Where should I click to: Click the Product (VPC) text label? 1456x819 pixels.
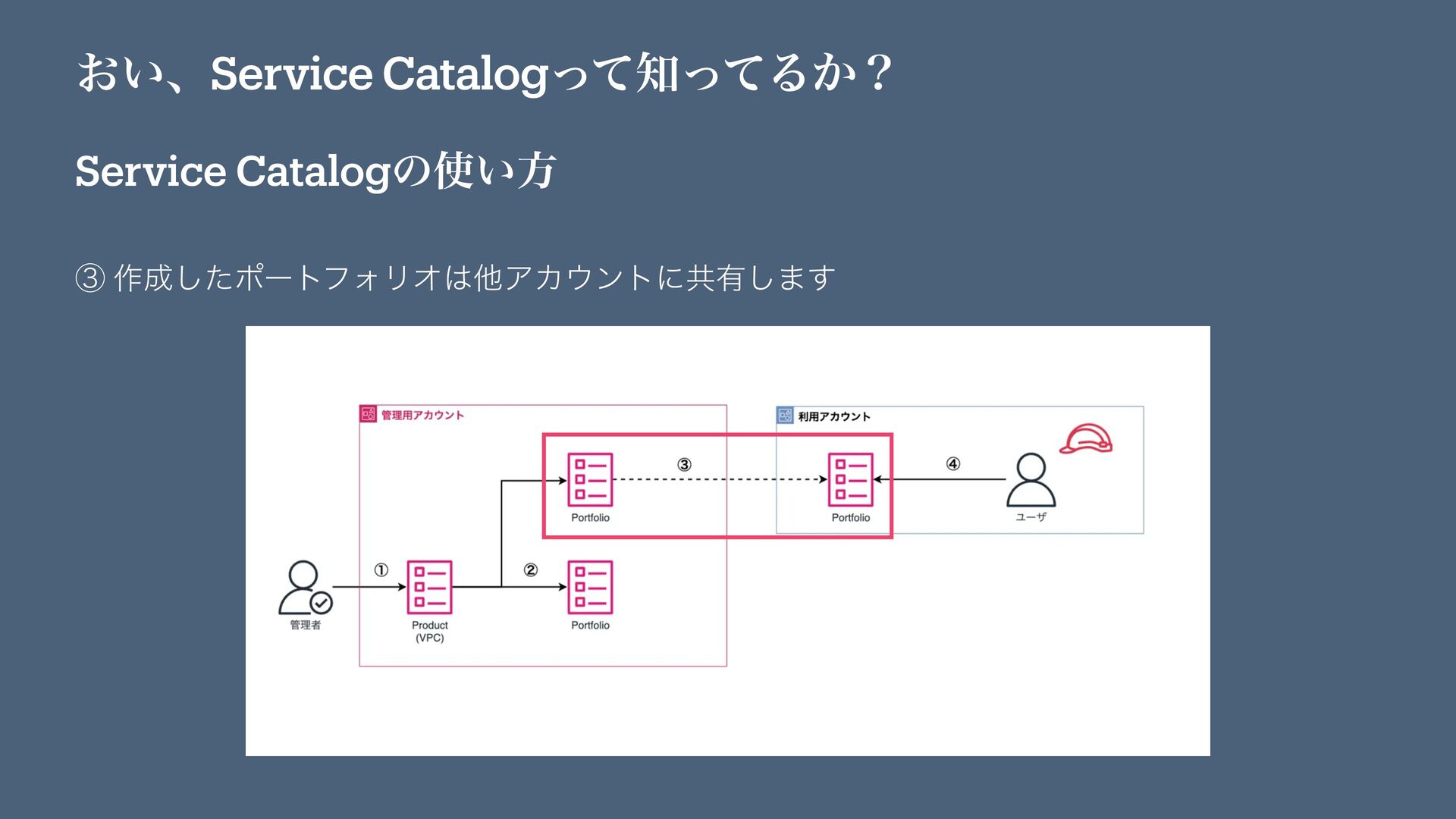429,631
